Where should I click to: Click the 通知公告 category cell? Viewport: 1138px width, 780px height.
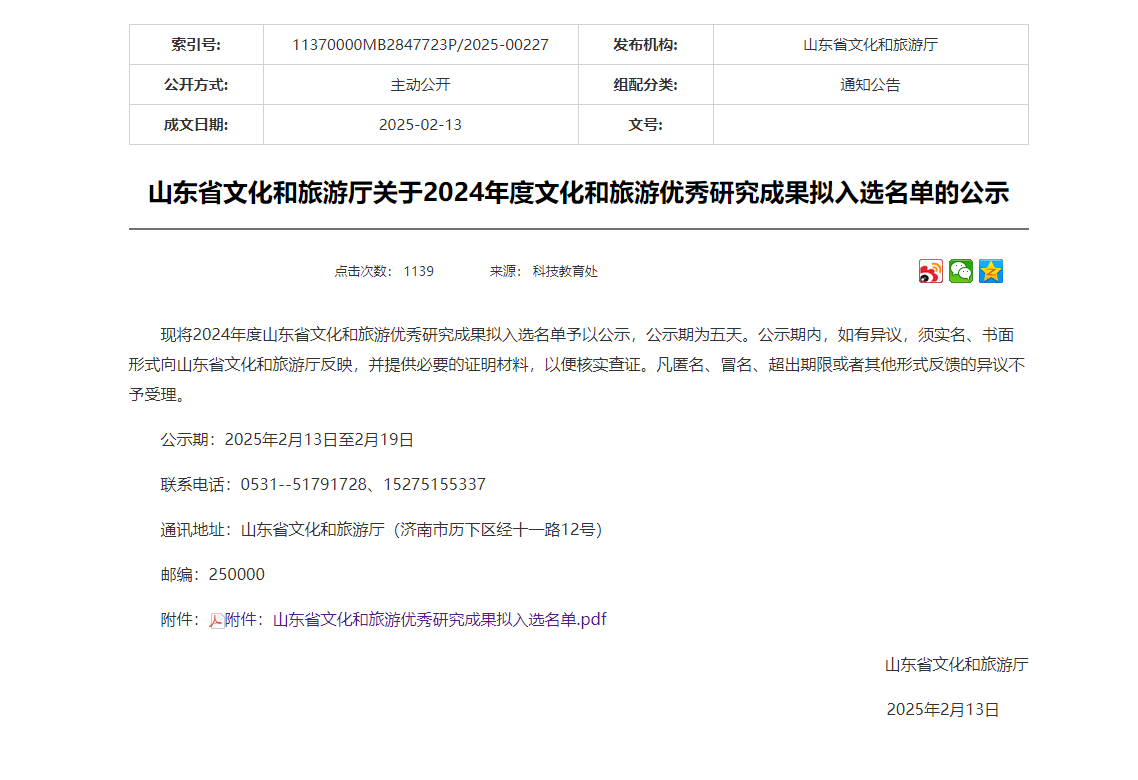pyautogui.click(x=870, y=85)
